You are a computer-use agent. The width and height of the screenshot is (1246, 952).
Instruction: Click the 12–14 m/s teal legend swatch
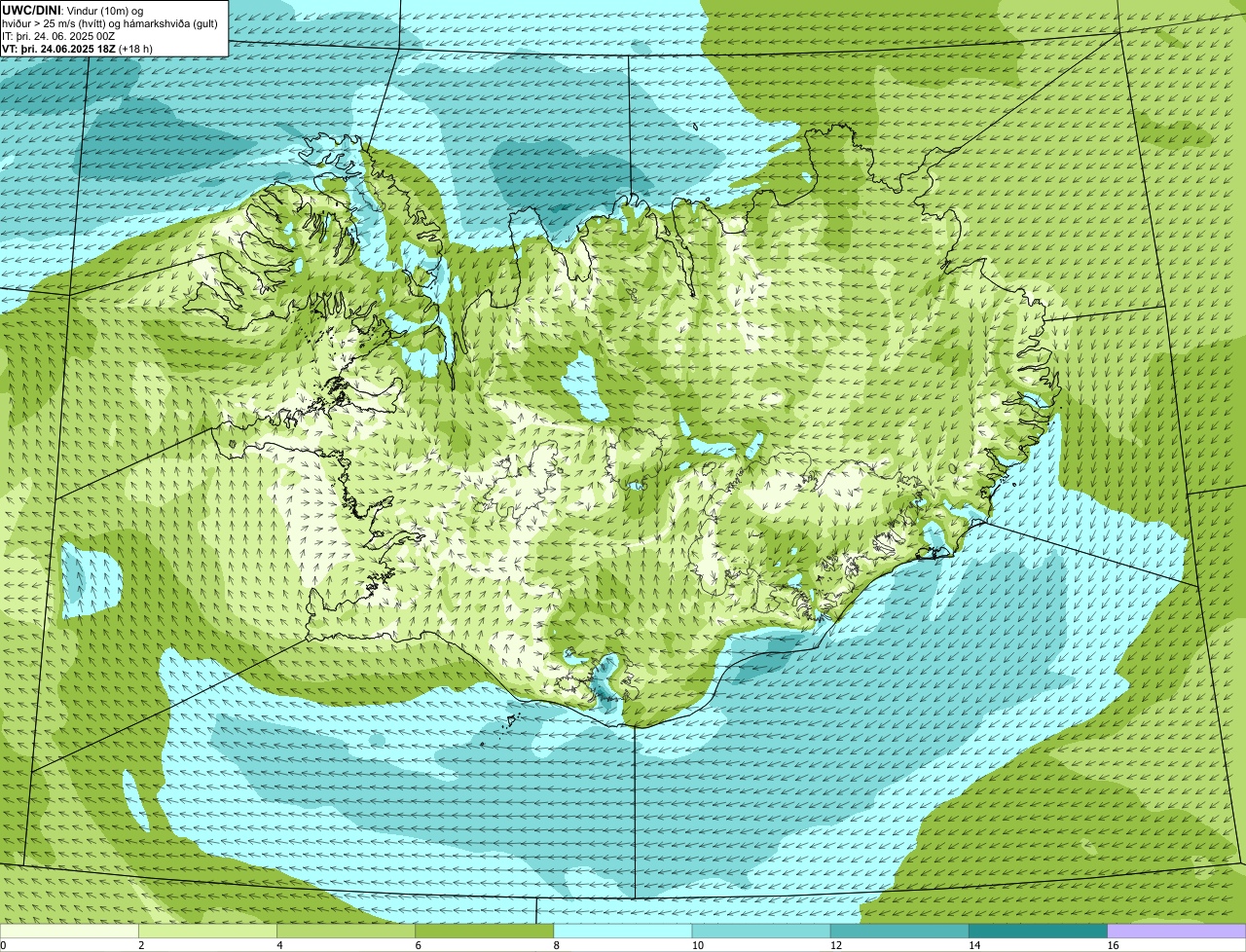coord(899,932)
